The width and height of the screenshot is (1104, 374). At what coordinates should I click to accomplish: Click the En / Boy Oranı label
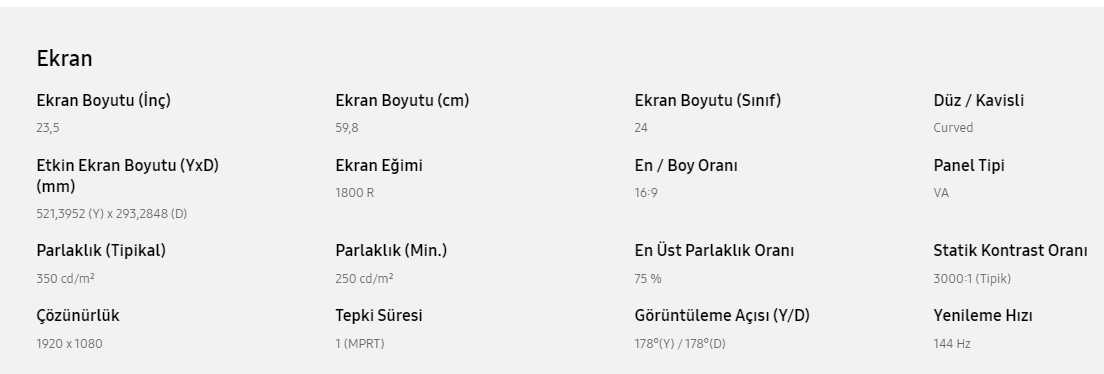click(686, 166)
